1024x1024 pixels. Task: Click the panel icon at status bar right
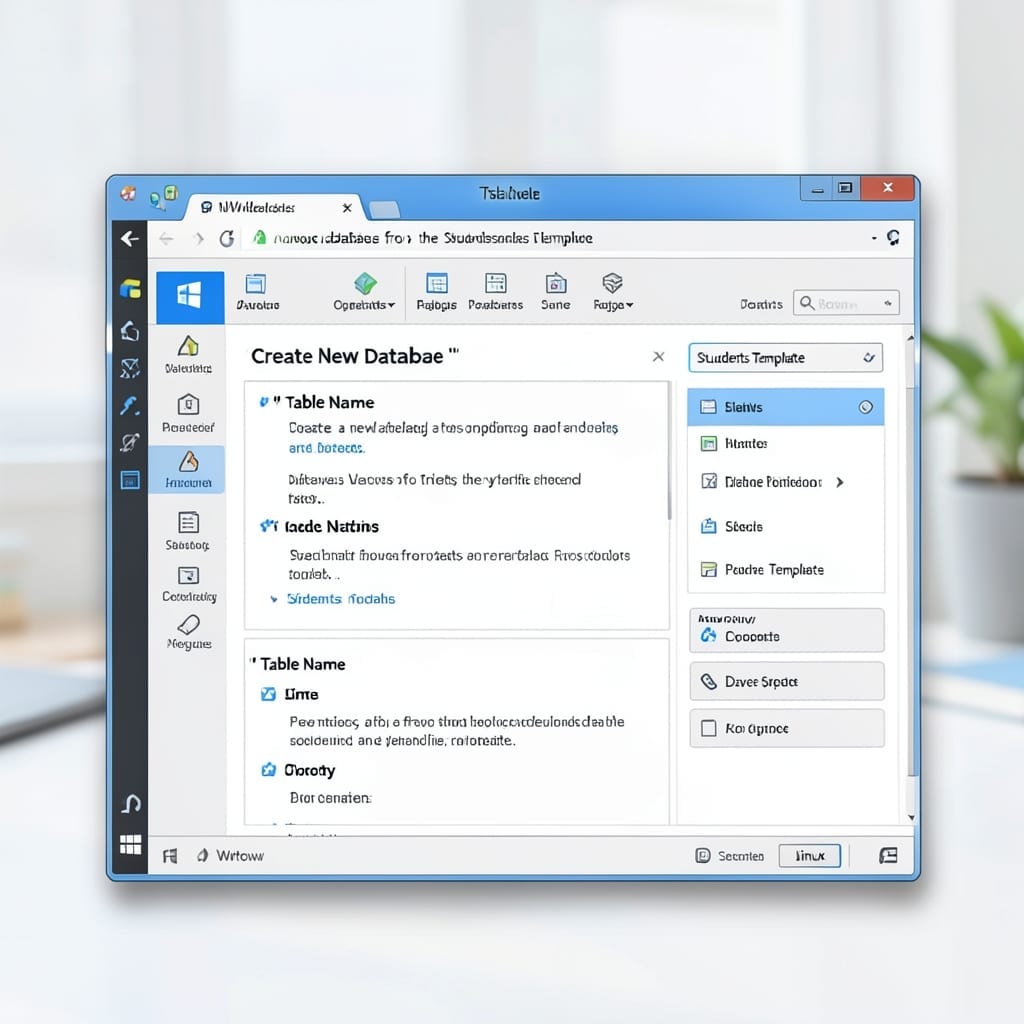pos(888,856)
